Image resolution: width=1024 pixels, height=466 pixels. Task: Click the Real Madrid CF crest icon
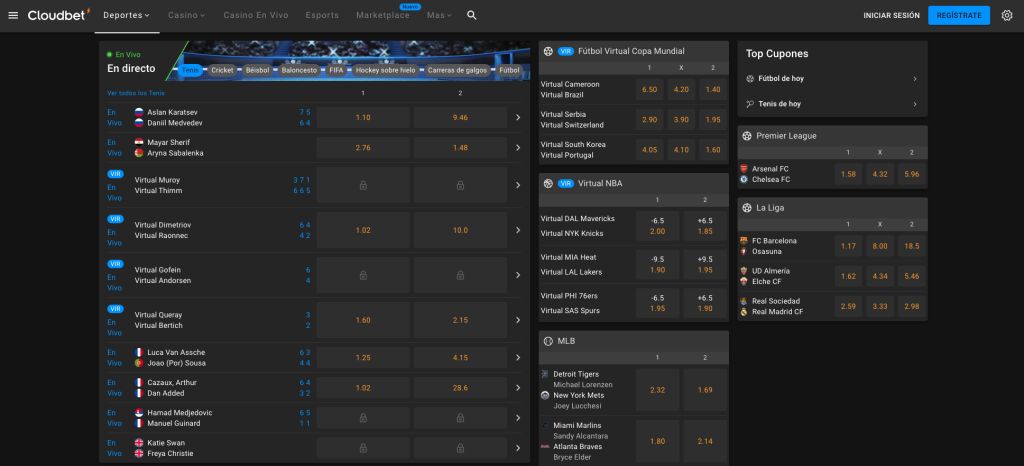pyautogui.click(x=744, y=312)
